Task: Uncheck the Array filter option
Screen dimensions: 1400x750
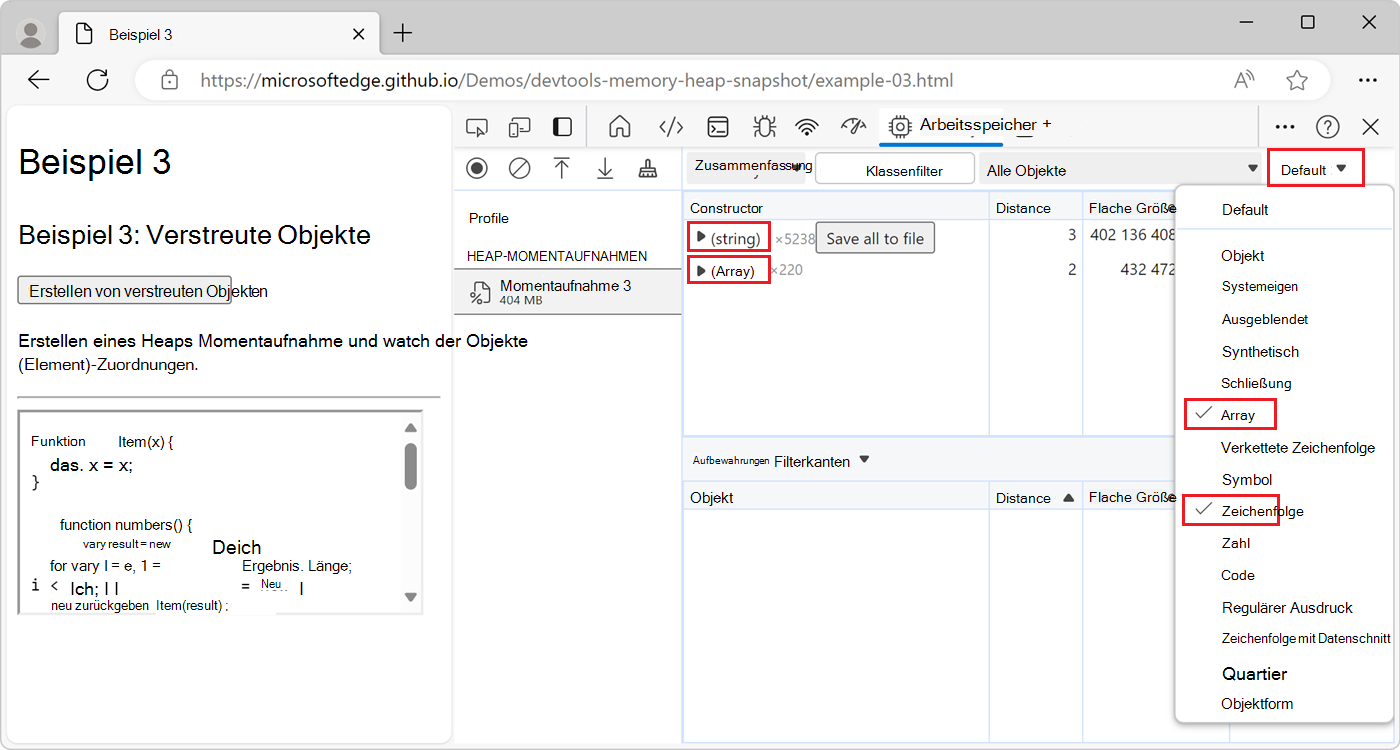Action: pyautogui.click(x=1230, y=414)
